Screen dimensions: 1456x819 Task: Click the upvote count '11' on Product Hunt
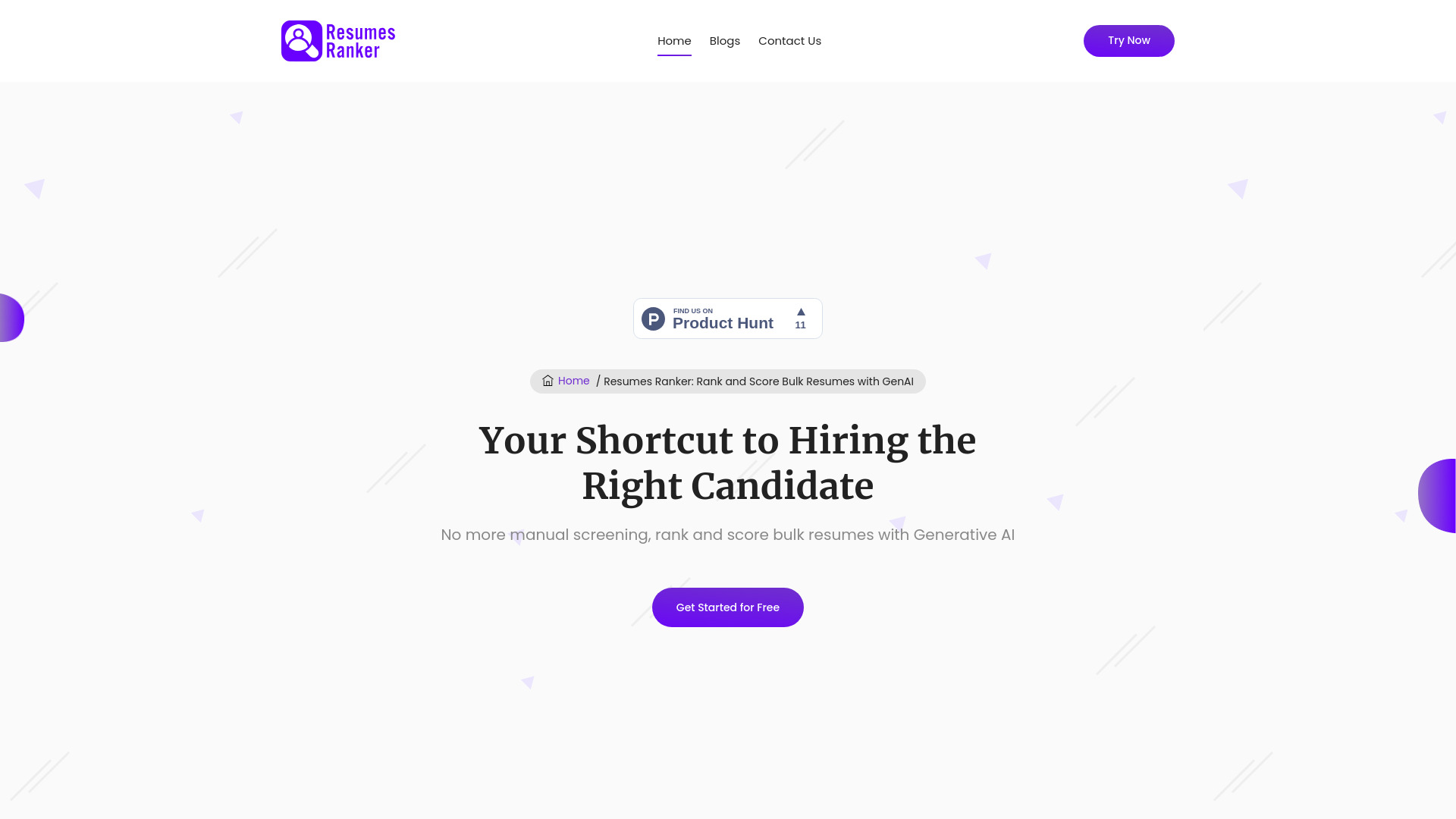[800, 324]
